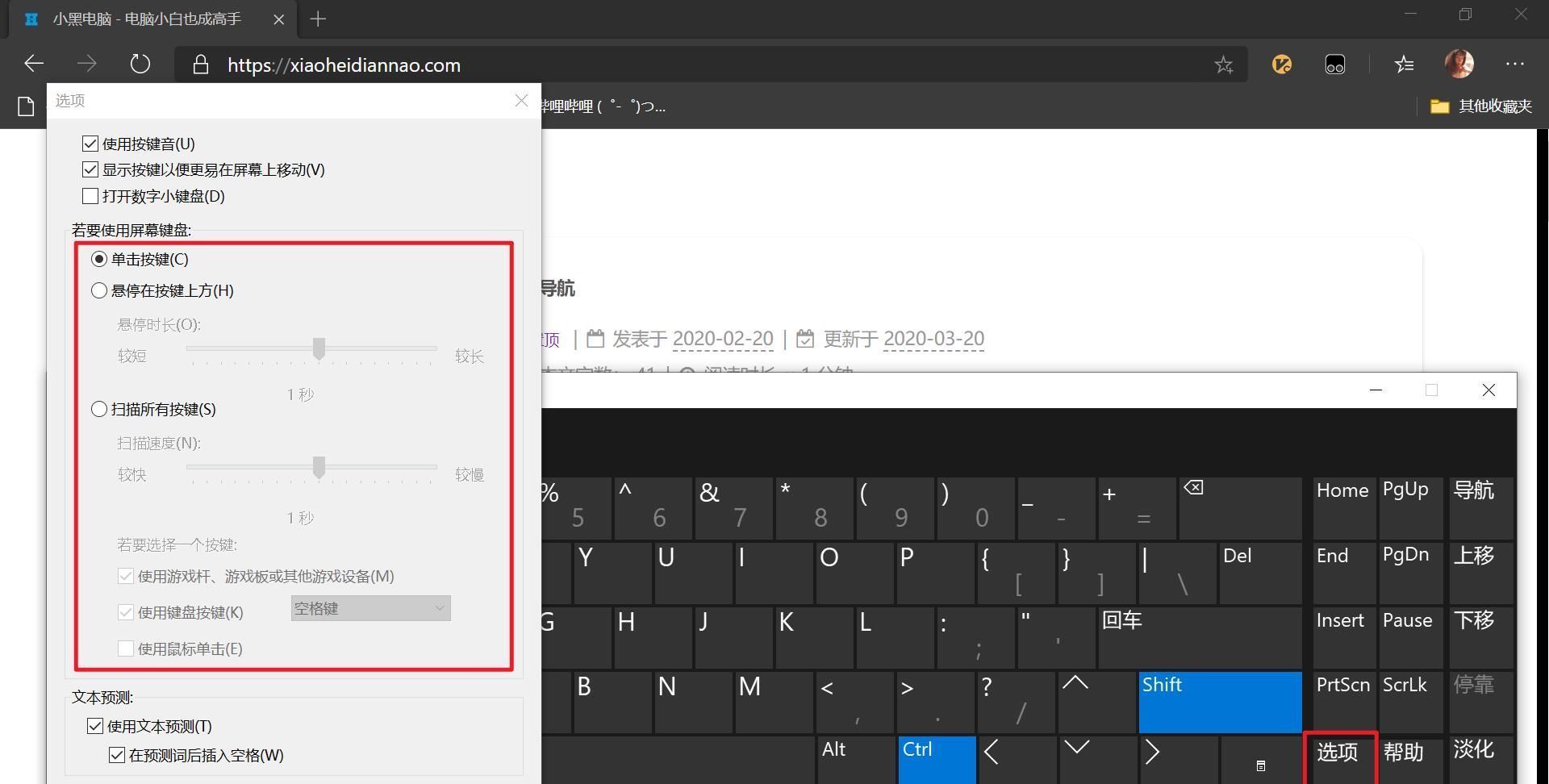Click the 回车 key on on-screen keyboard
Viewport: 1549px width, 784px height.
click(x=1200, y=637)
